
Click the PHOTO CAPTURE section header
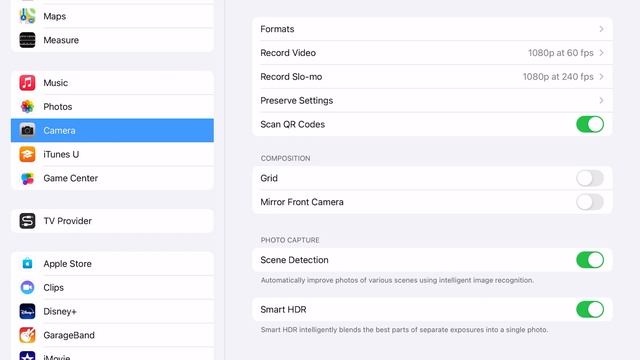click(290, 240)
